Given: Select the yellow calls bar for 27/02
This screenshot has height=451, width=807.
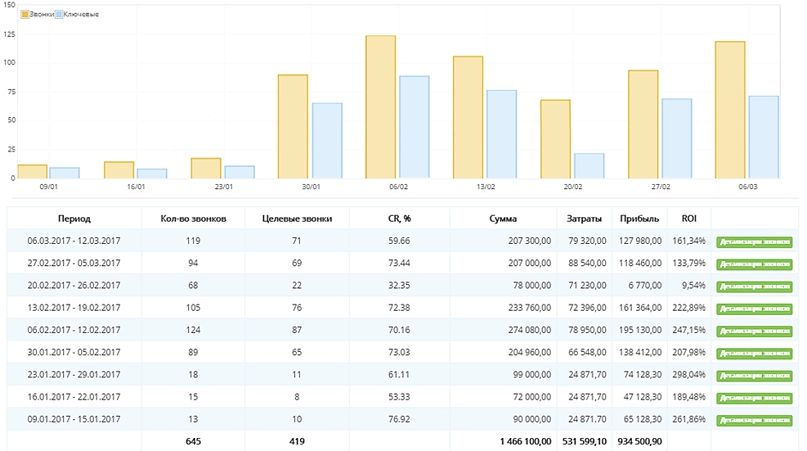Looking at the screenshot, I should [643, 125].
